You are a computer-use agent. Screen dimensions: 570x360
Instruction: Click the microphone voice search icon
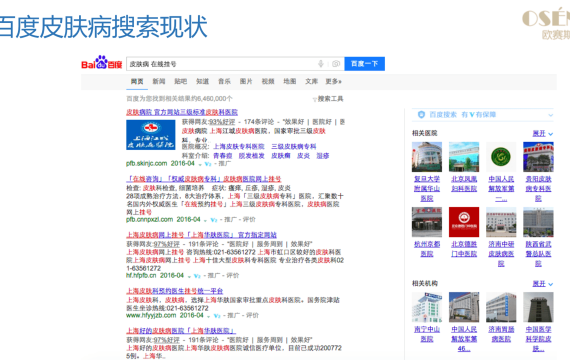[x=321, y=64]
